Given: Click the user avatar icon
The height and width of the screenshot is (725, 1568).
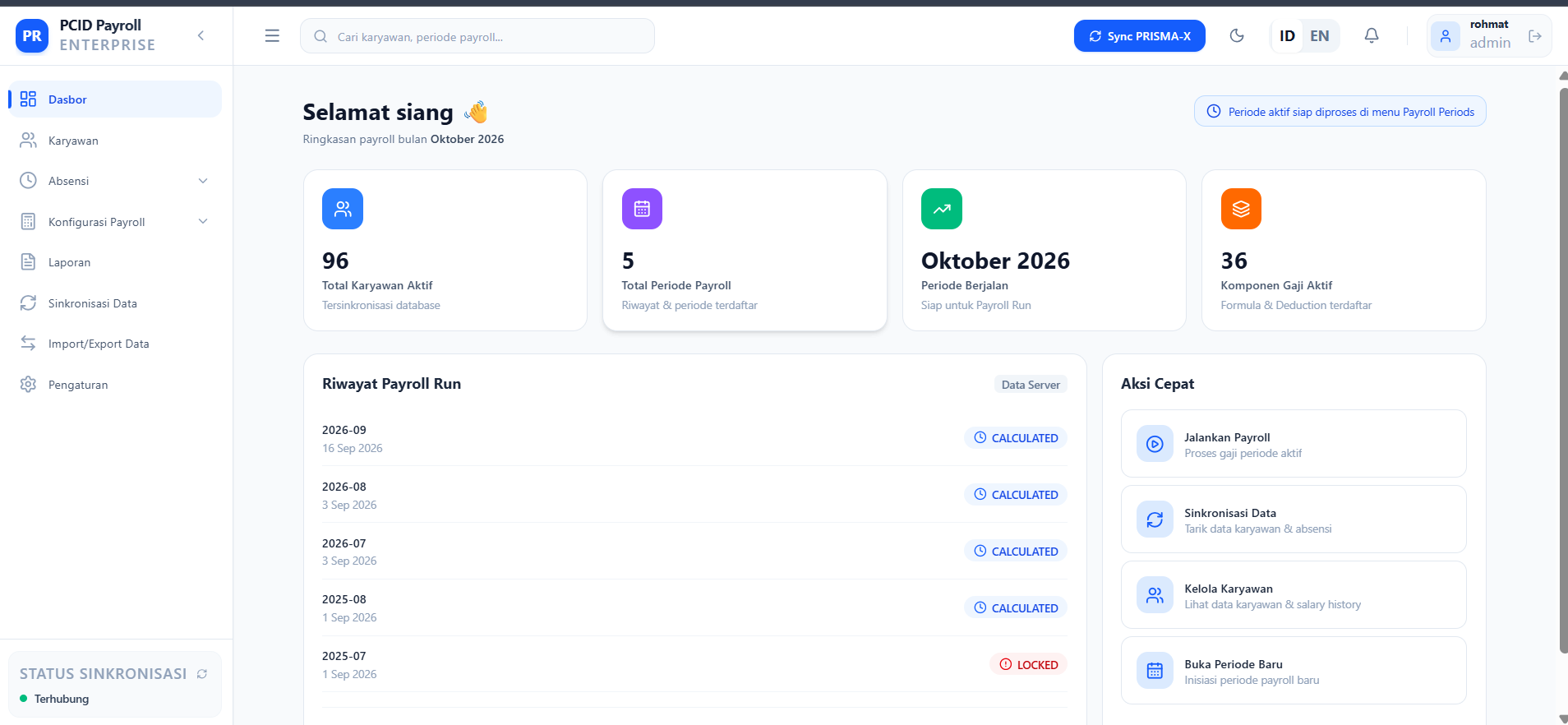Looking at the screenshot, I should point(1446,36).
